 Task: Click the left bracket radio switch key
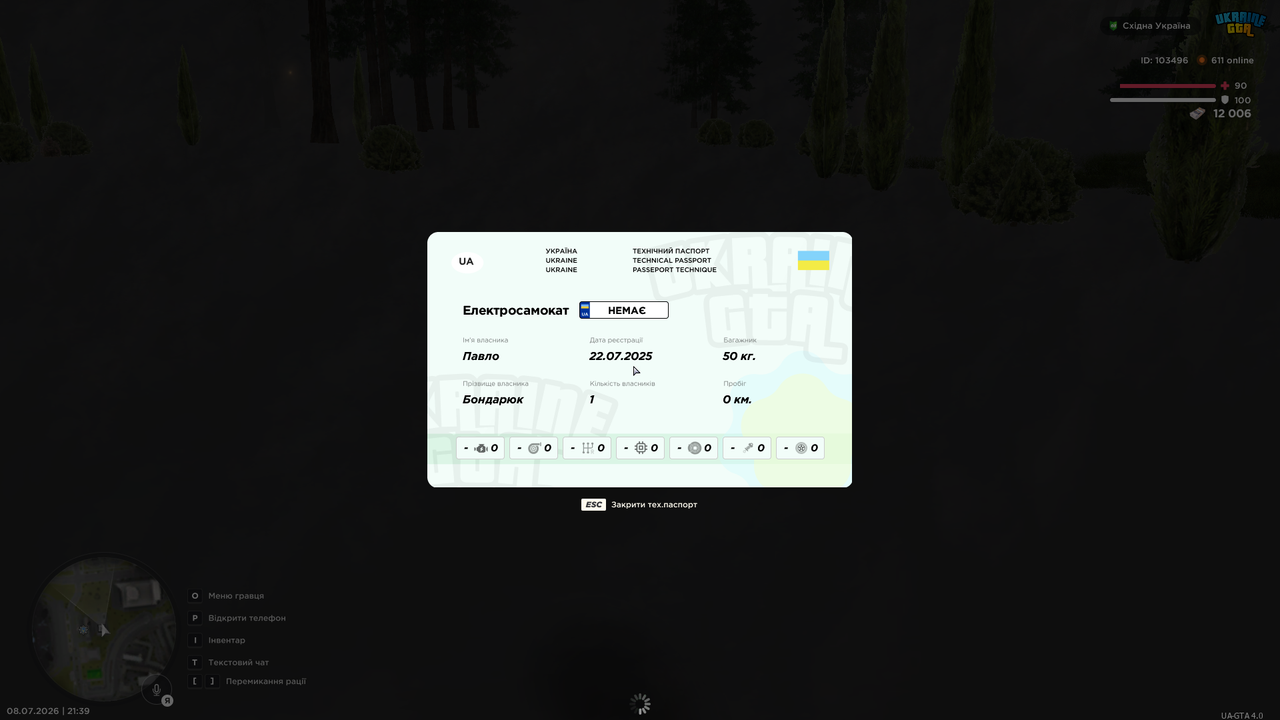click(195, 681)
